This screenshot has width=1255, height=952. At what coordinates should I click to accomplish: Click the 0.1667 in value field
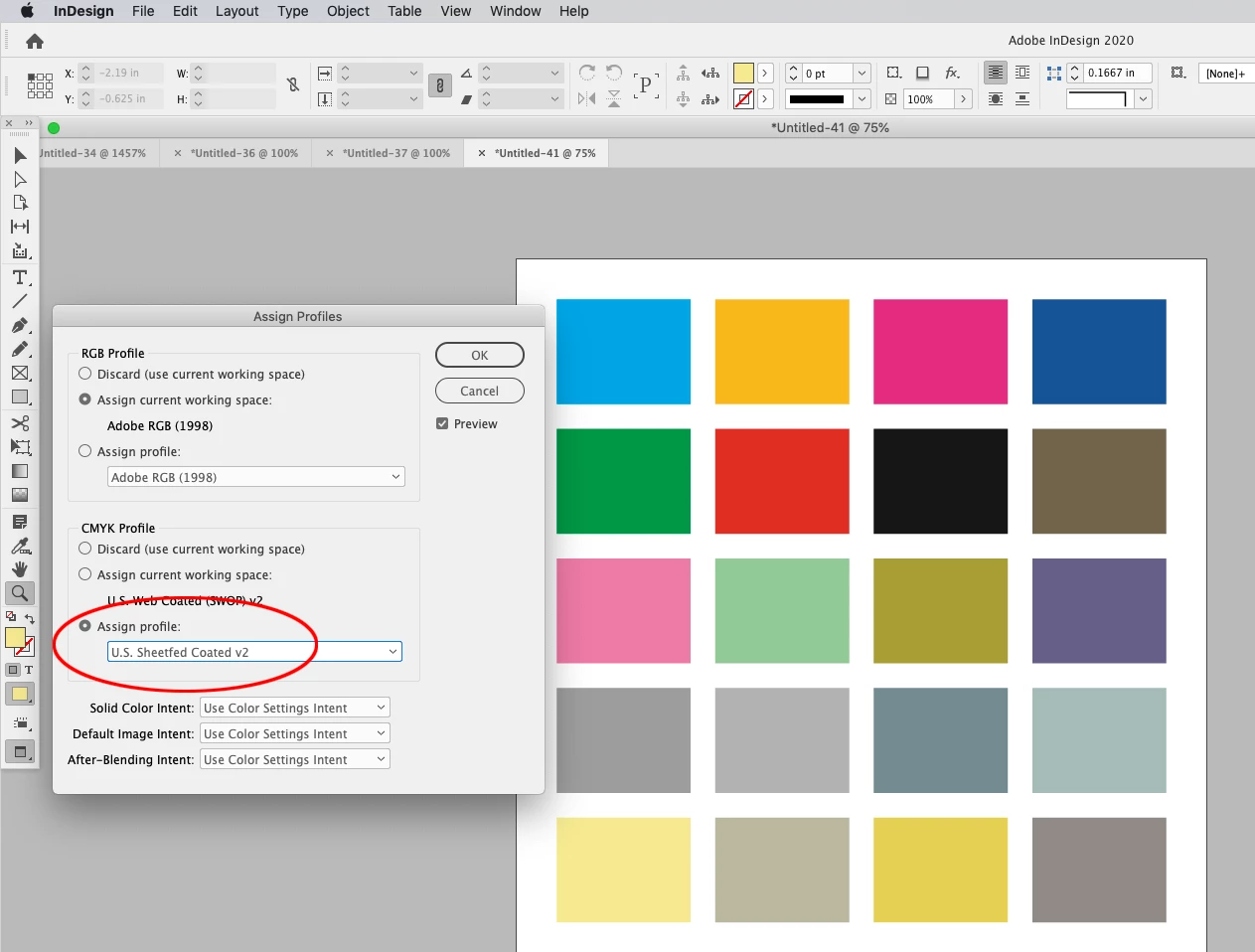(x=1118, y=73)
